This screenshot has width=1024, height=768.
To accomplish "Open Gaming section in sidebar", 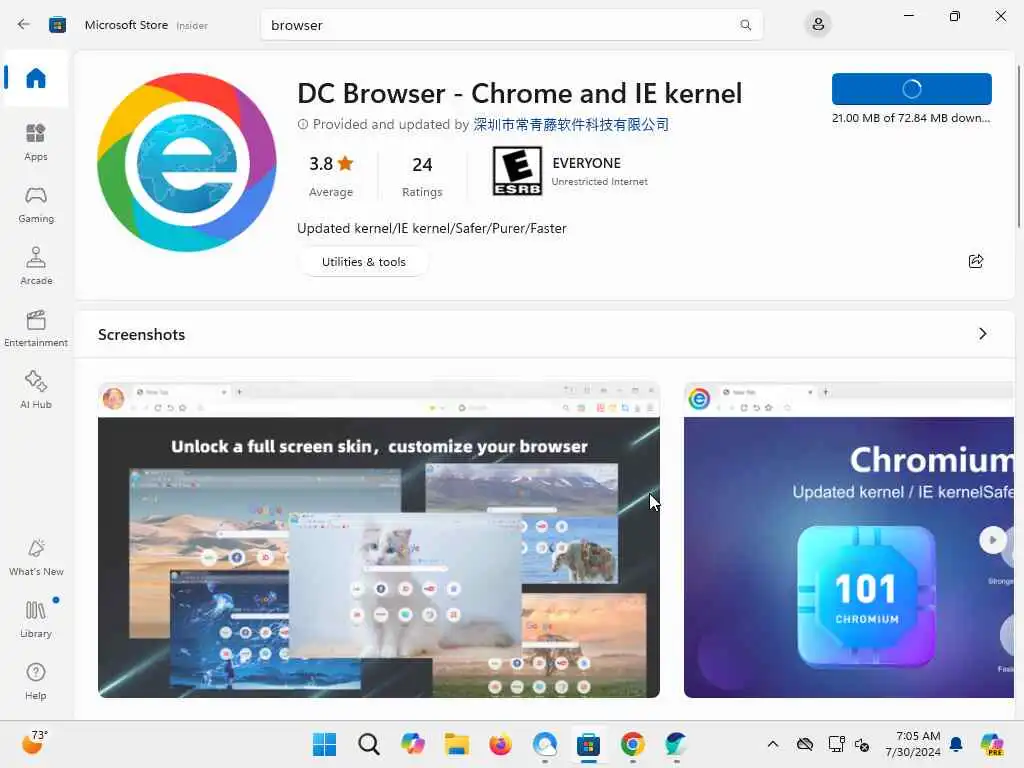I will [x=35, y=204].
